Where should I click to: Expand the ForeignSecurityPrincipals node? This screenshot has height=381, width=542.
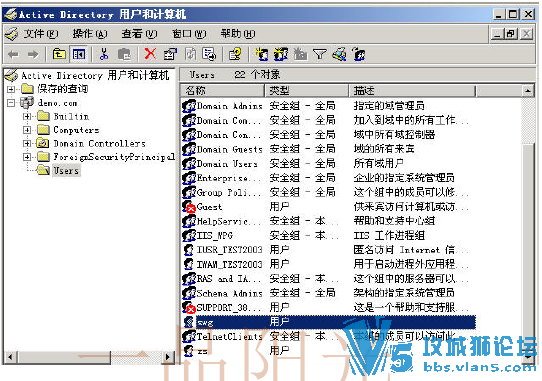(27, 157)
